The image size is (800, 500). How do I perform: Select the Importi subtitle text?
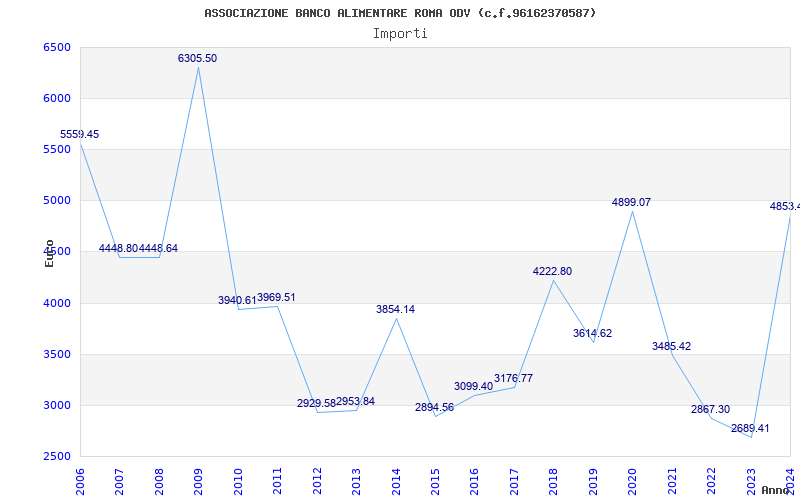[400, 34]
